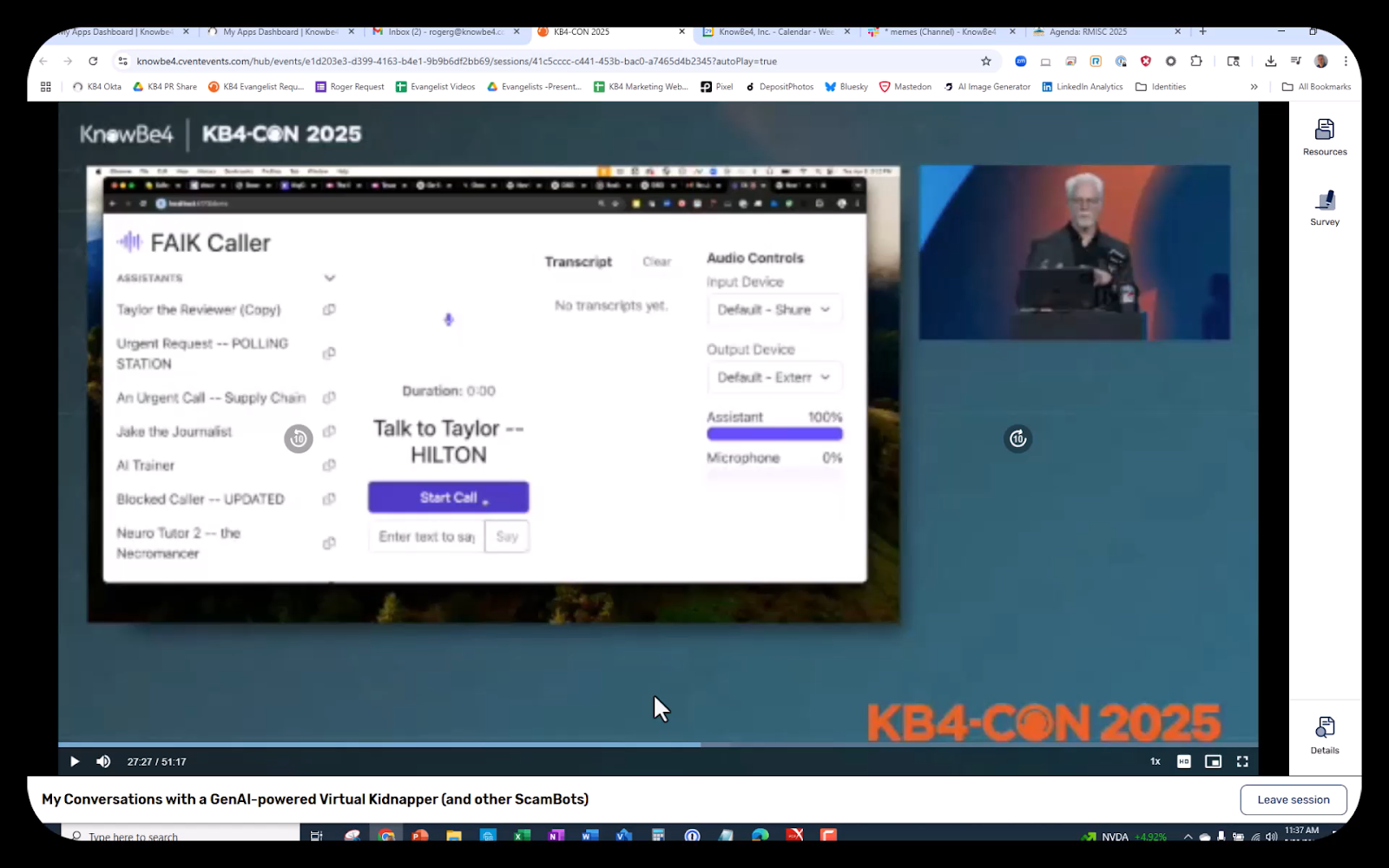
Task: Copy the AI Trainer assistant
Action: 329,465
